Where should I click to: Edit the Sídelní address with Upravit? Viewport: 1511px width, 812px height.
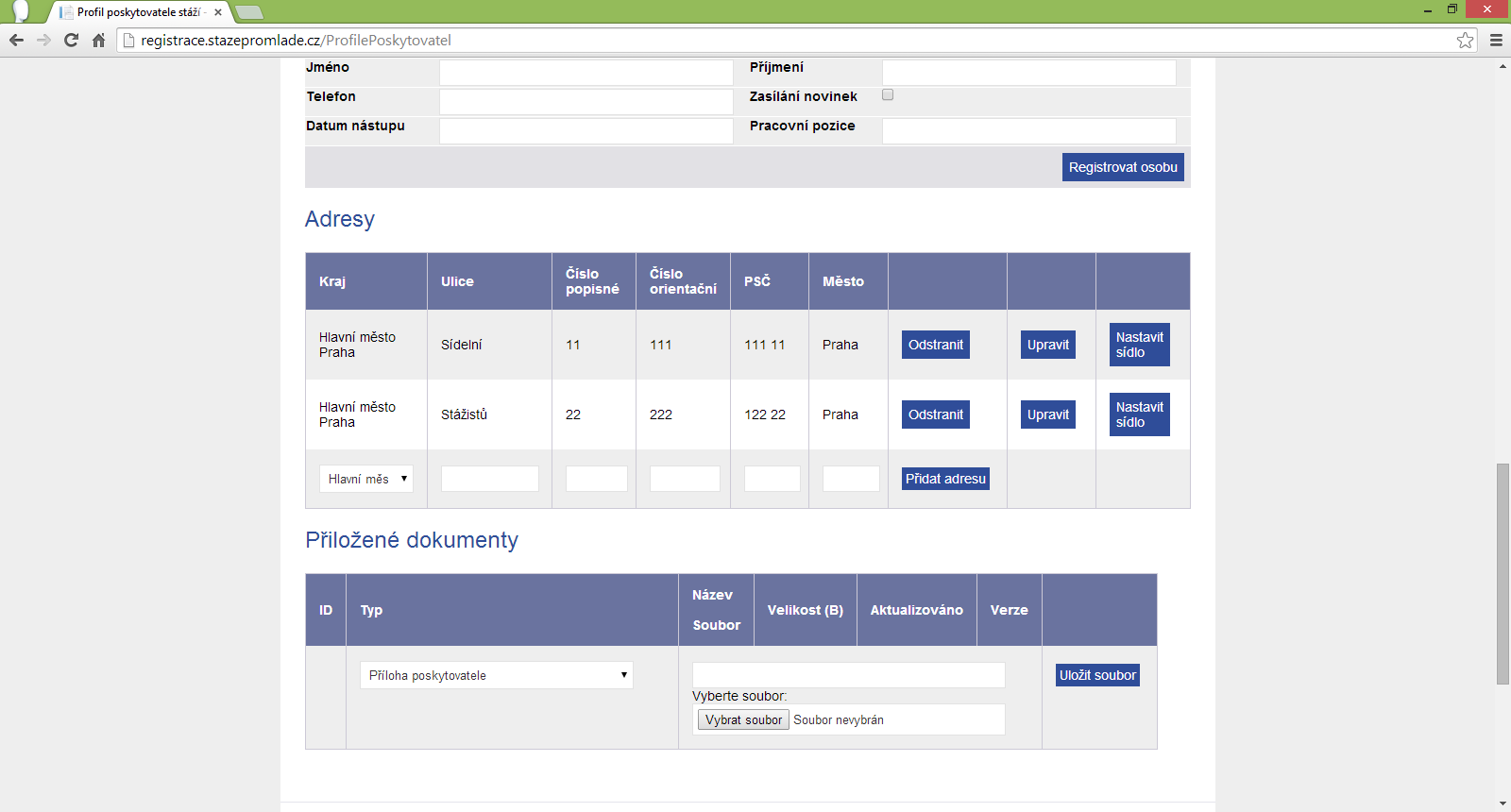(1048, 345)
